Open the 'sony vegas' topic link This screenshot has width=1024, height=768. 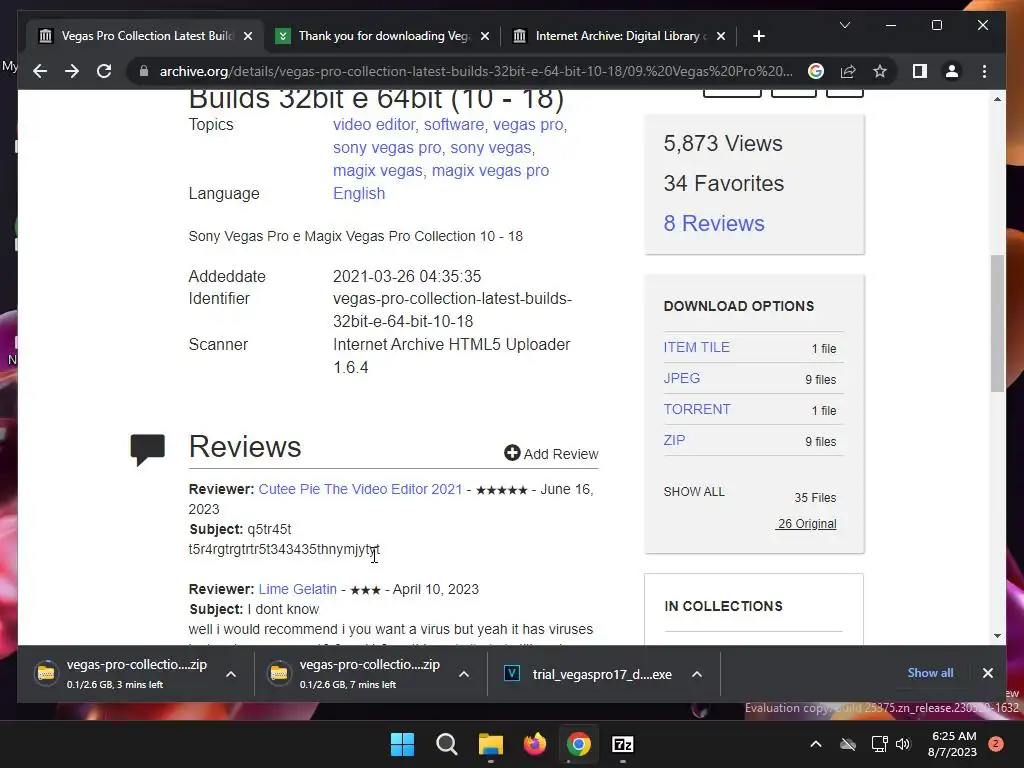490,148
